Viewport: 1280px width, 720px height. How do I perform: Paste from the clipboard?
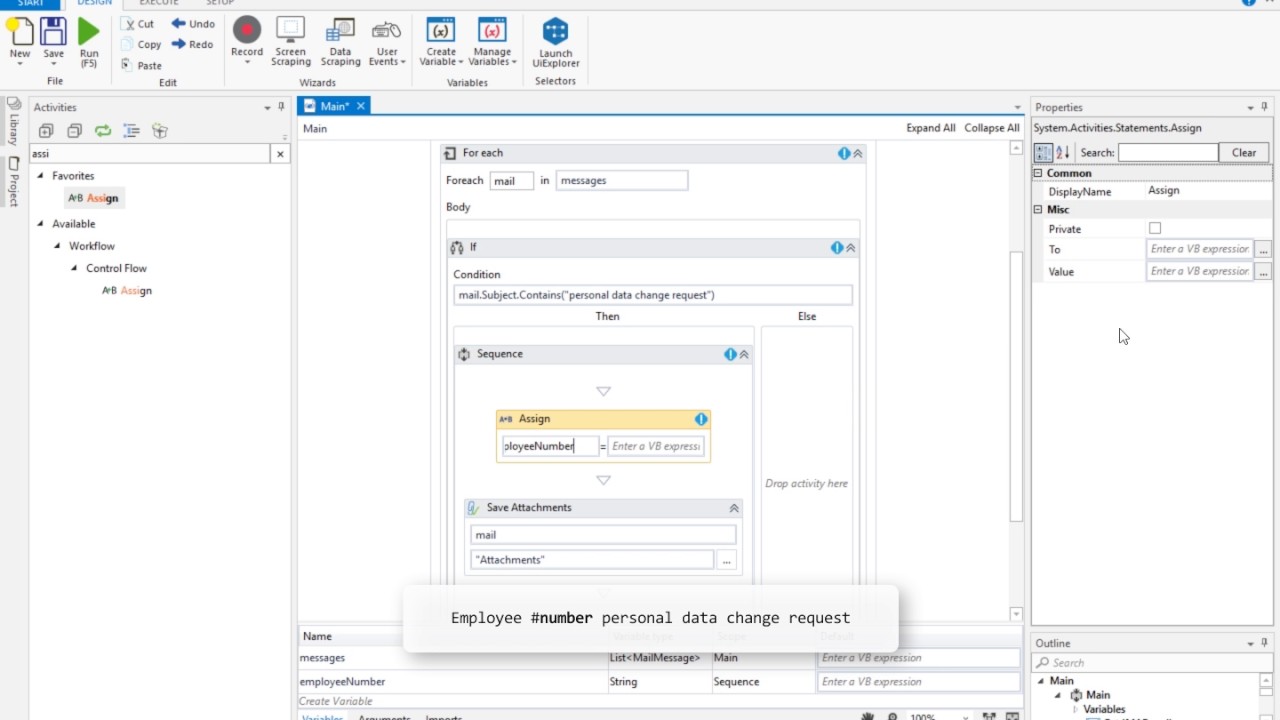[141, 65]
